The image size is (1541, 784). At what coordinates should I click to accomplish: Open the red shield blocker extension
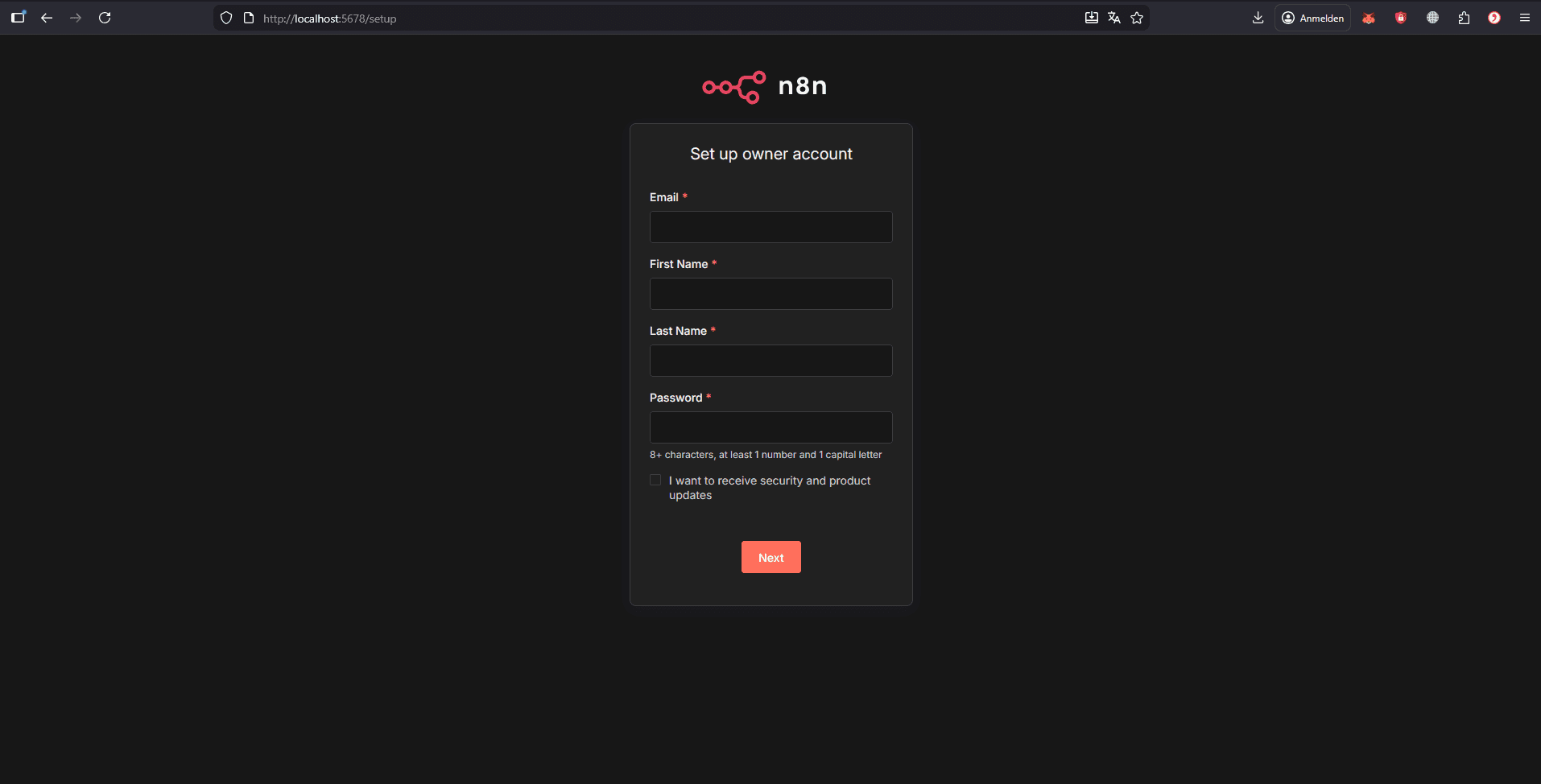1401,18
